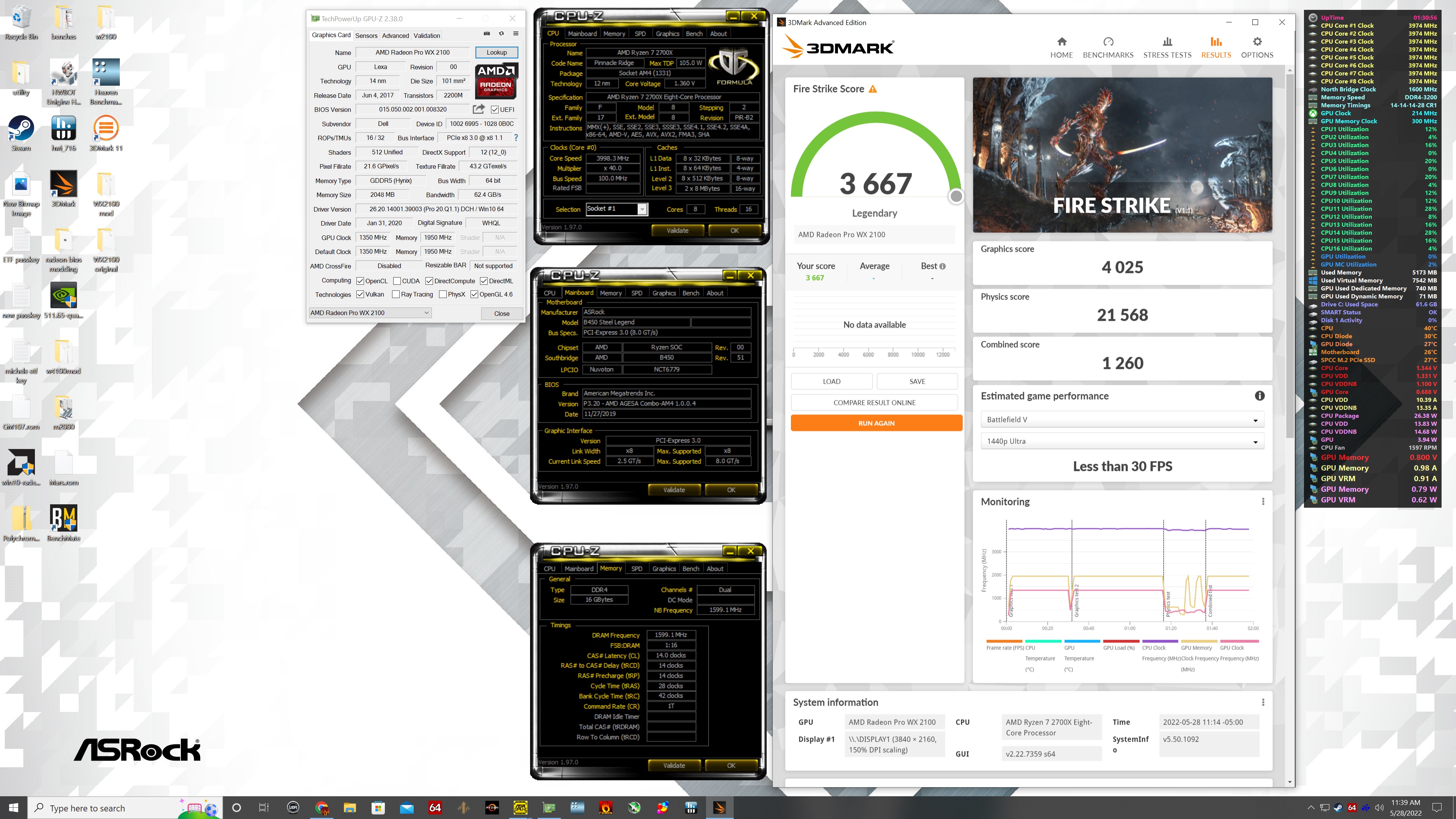Open the HWBOT Unigine Heaven desktop icon
The height and width of the screenshot is (819, 1456).
[x=63, y=83]
